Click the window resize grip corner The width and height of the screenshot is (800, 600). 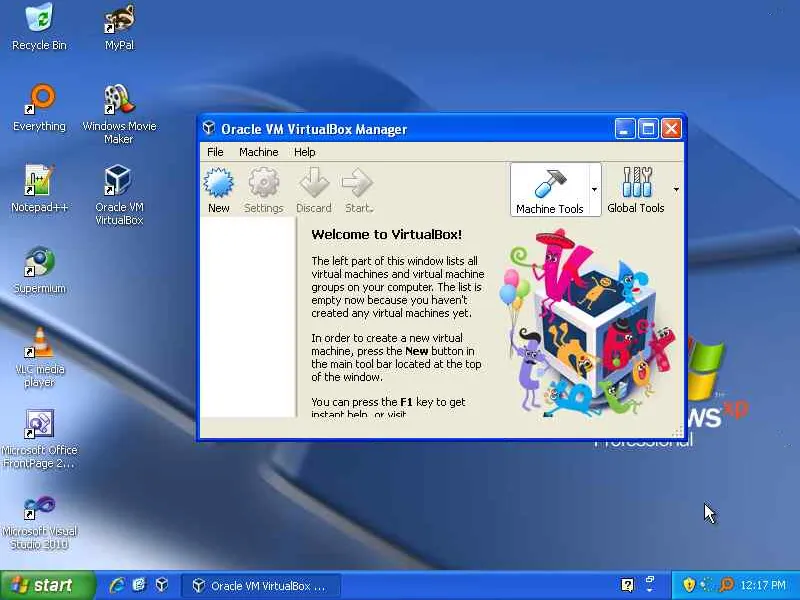(x=678, y=433)
